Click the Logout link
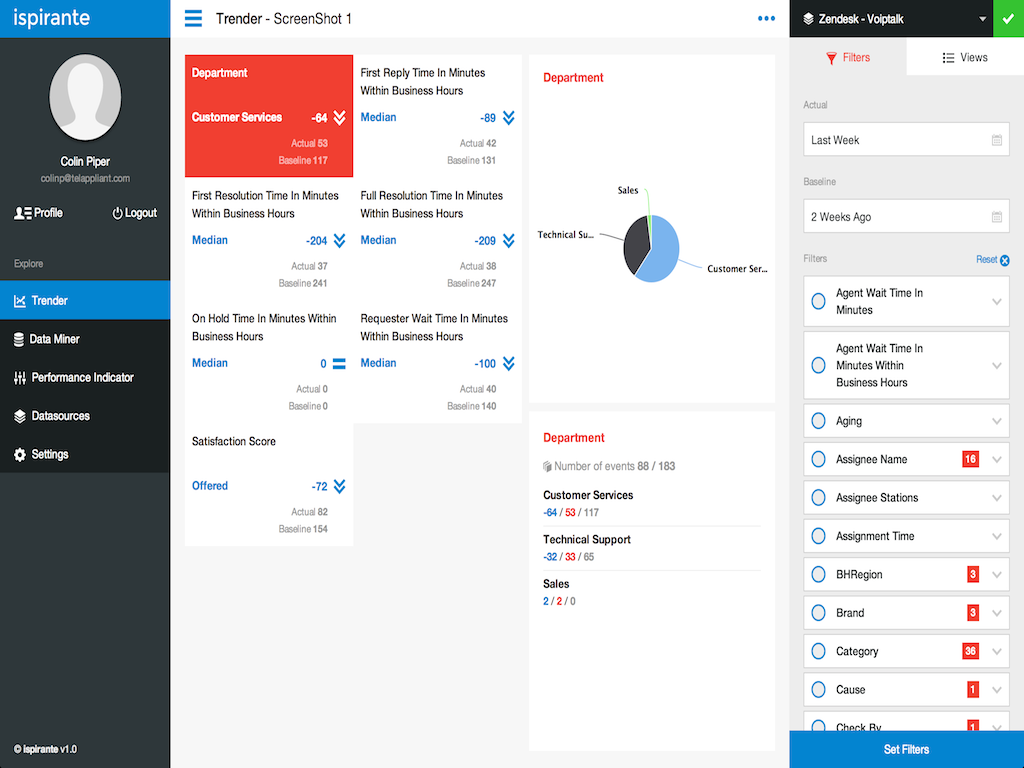The width and height of the screenshot is (1024, 768). click(x=134, y=213)
